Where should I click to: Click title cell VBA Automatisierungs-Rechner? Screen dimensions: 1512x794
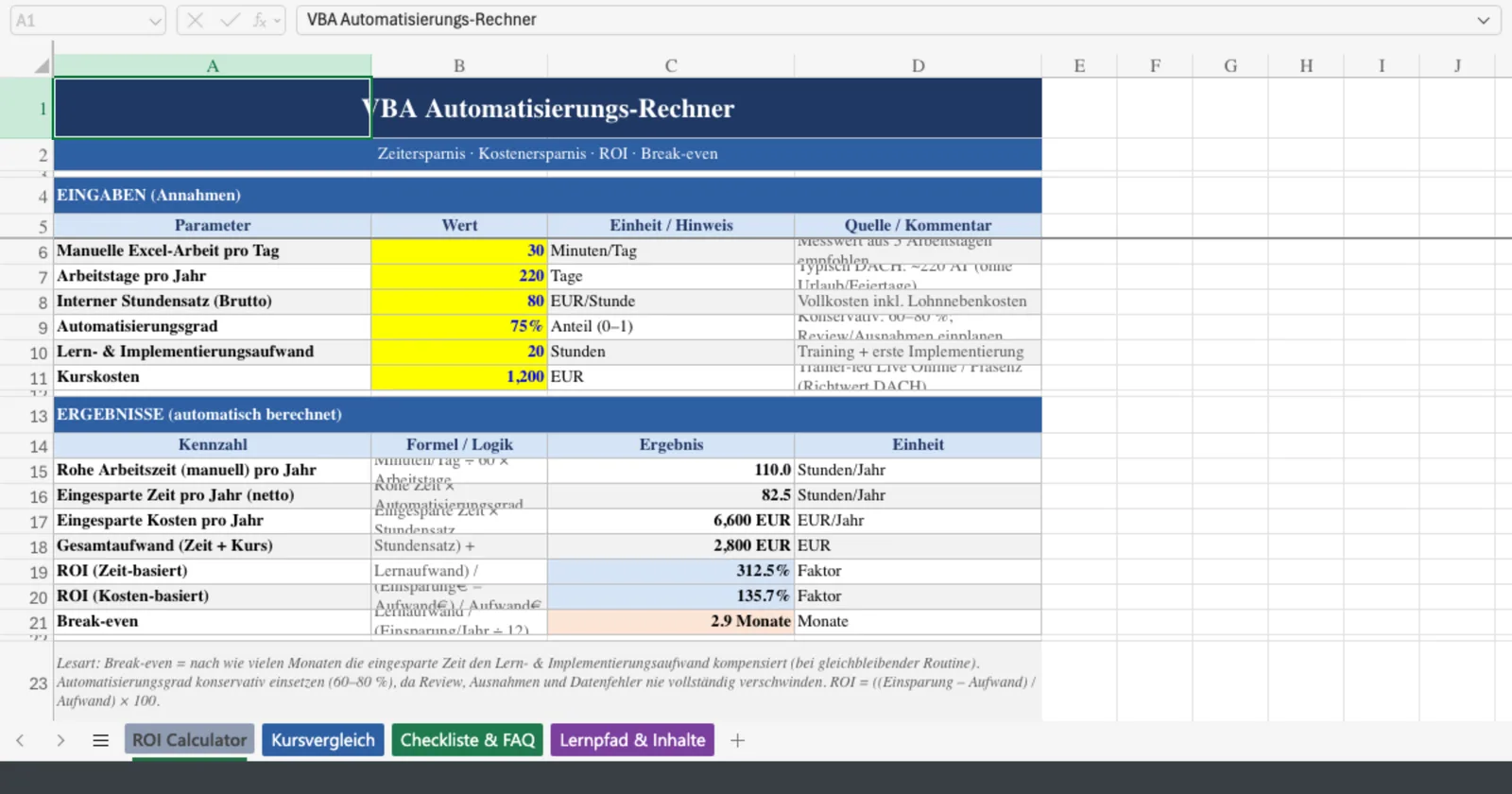(548, 108)
